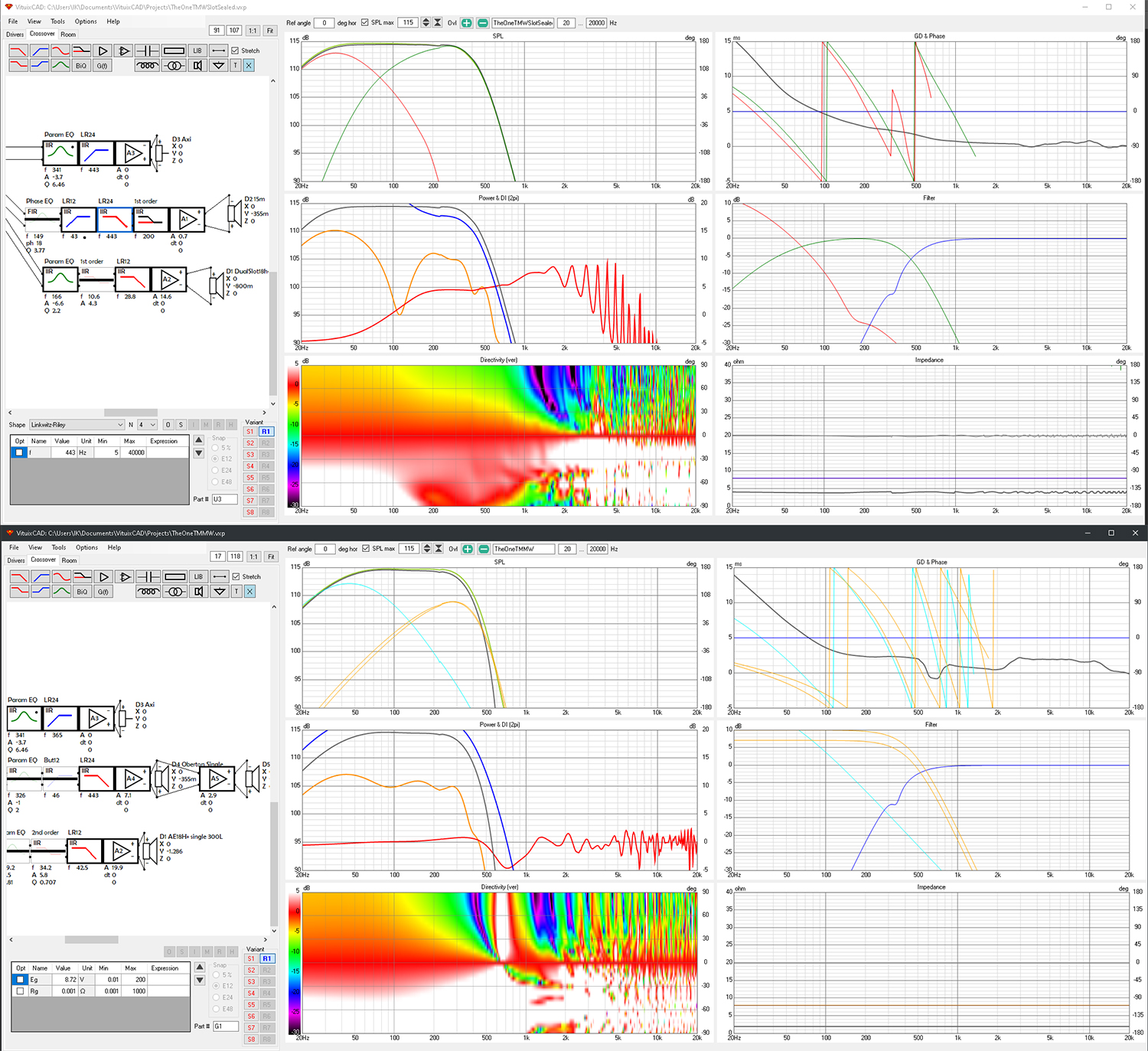Tick the Opt checkbox for the Eg row
1148x1051 pixels.
pyautogui.click(x=21, y=979)
